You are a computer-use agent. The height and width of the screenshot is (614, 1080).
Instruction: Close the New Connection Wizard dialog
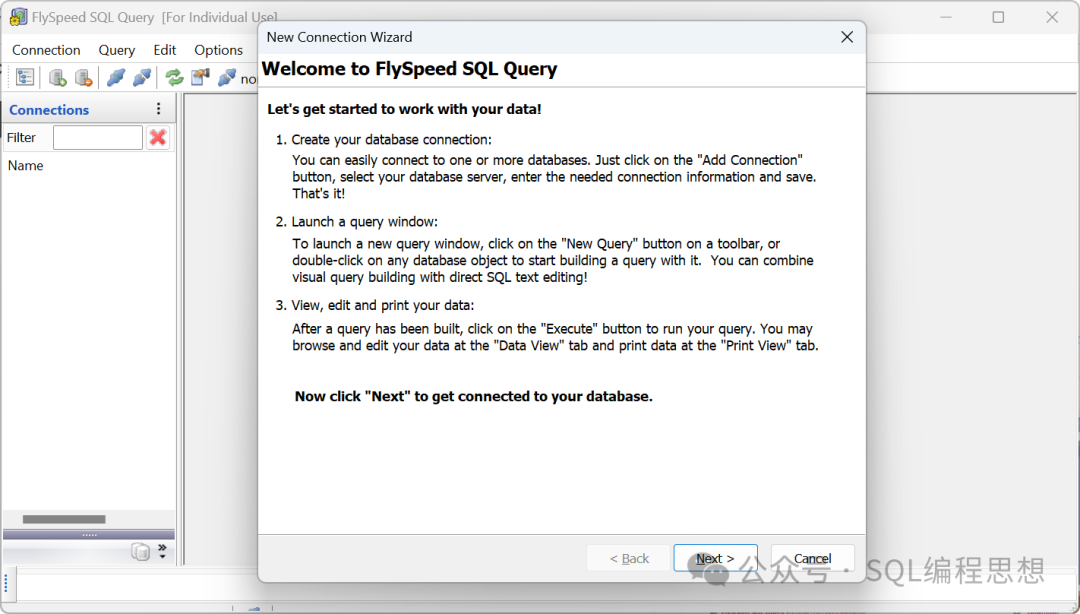pyautogui.click(x=846, y=37)
